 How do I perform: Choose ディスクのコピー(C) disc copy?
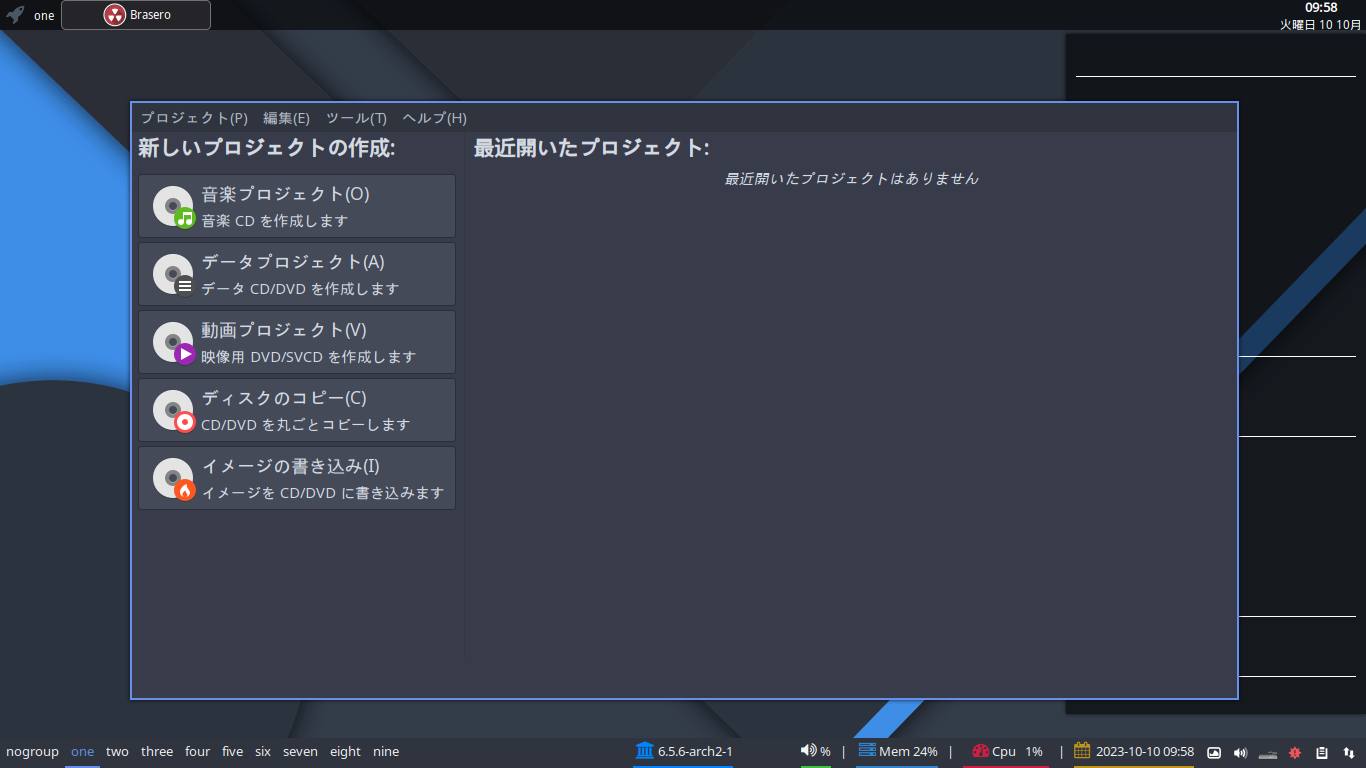(x=297, y=410)
